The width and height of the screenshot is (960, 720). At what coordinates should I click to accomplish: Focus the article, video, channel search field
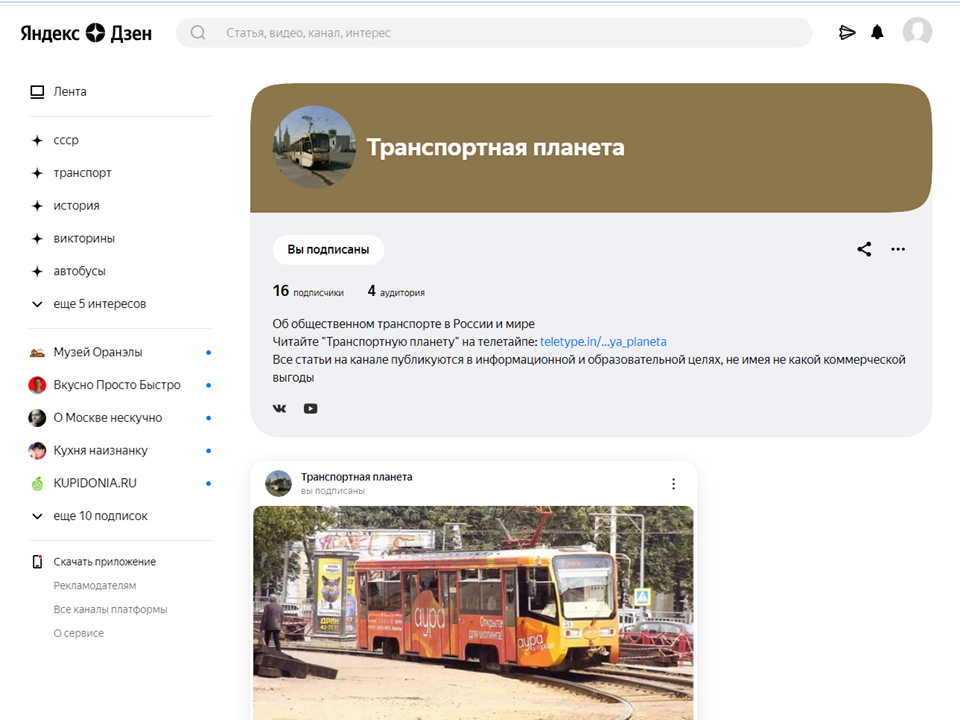(x=494, y=32)
